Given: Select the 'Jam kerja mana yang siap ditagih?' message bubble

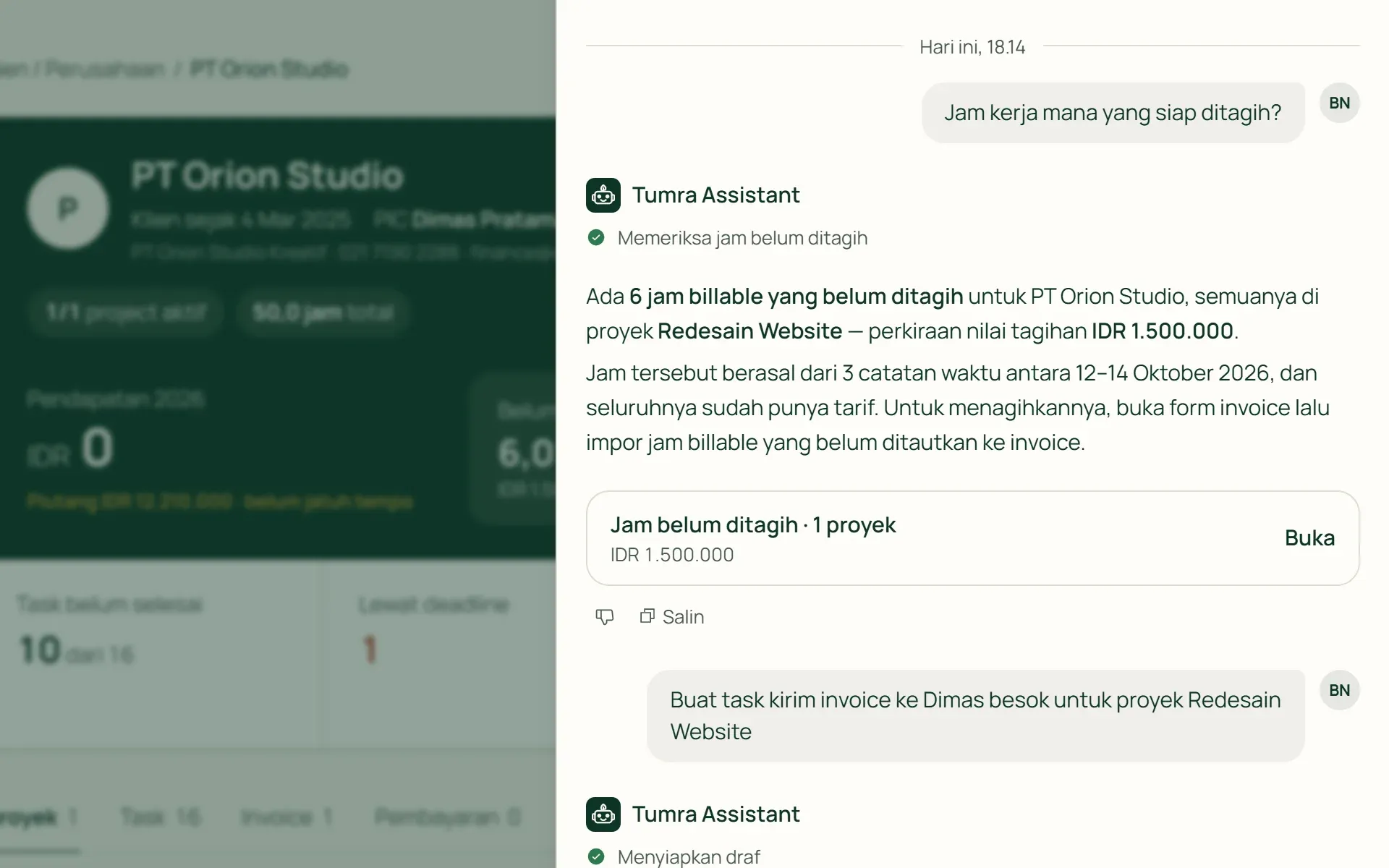Looking at the screenshot, I should 1113,113.
